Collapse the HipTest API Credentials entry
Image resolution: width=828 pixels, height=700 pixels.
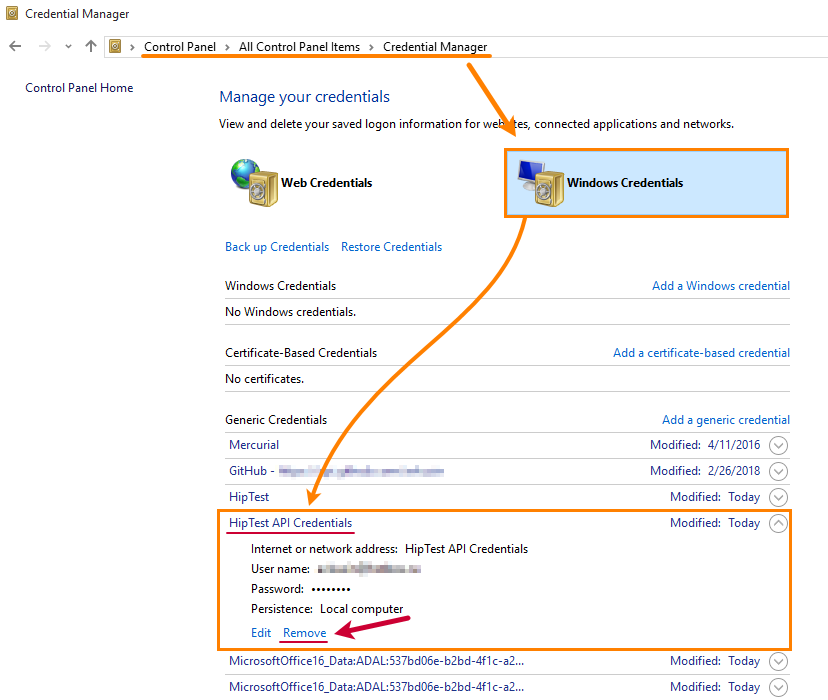(x=779, y=522)
